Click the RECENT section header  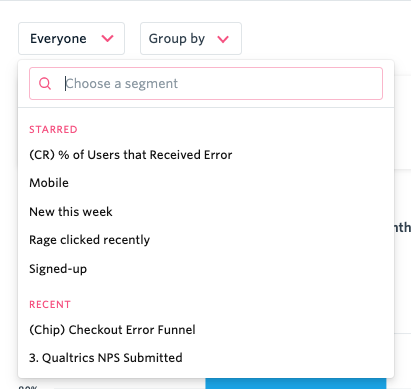50,304
